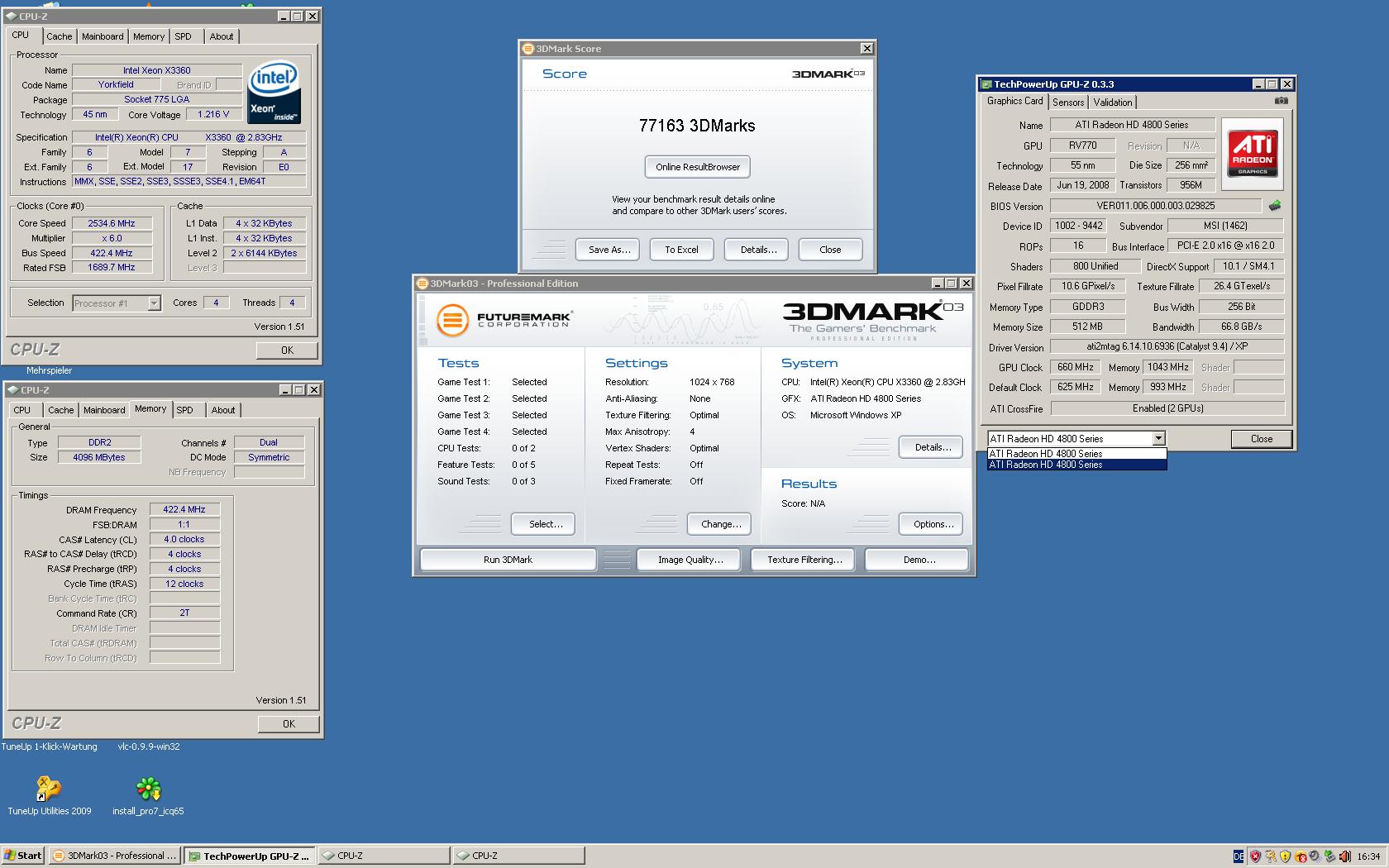The image size is (1389, 868).
Task: Click the ATI Radeon logo in GPU-Z
Action: coord(1253,152)
